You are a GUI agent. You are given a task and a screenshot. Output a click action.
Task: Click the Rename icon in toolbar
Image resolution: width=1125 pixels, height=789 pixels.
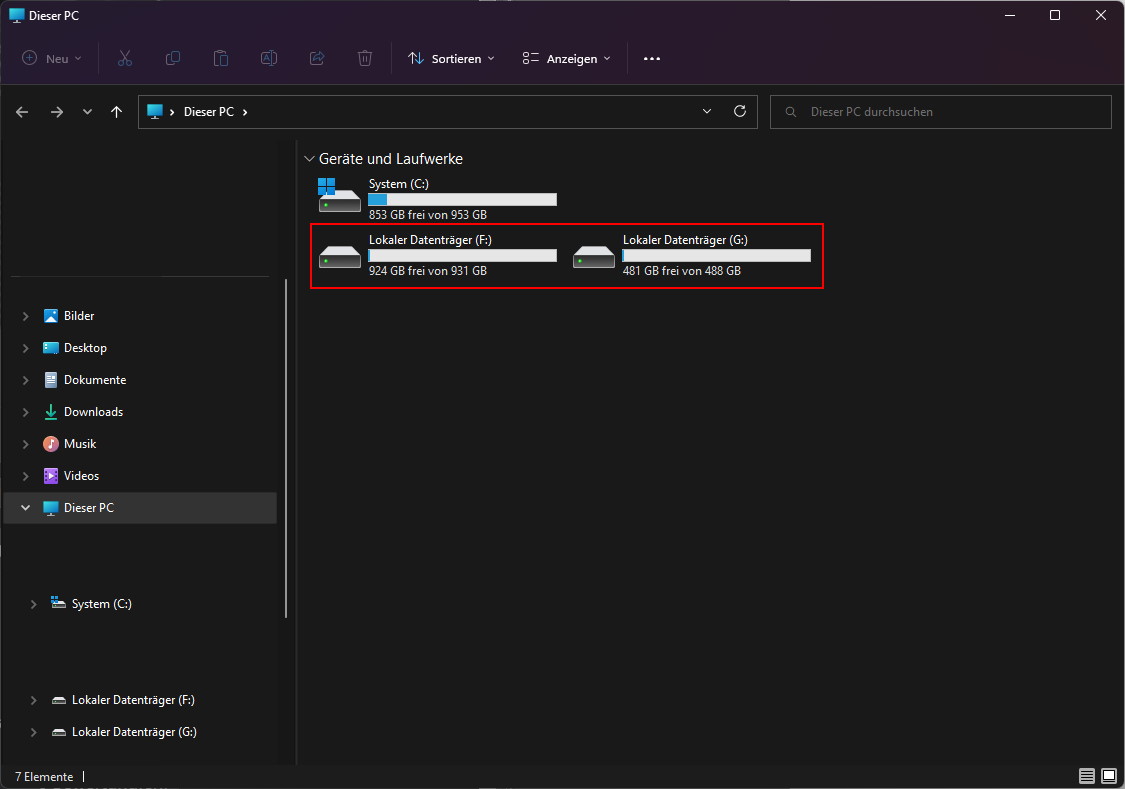269,59
